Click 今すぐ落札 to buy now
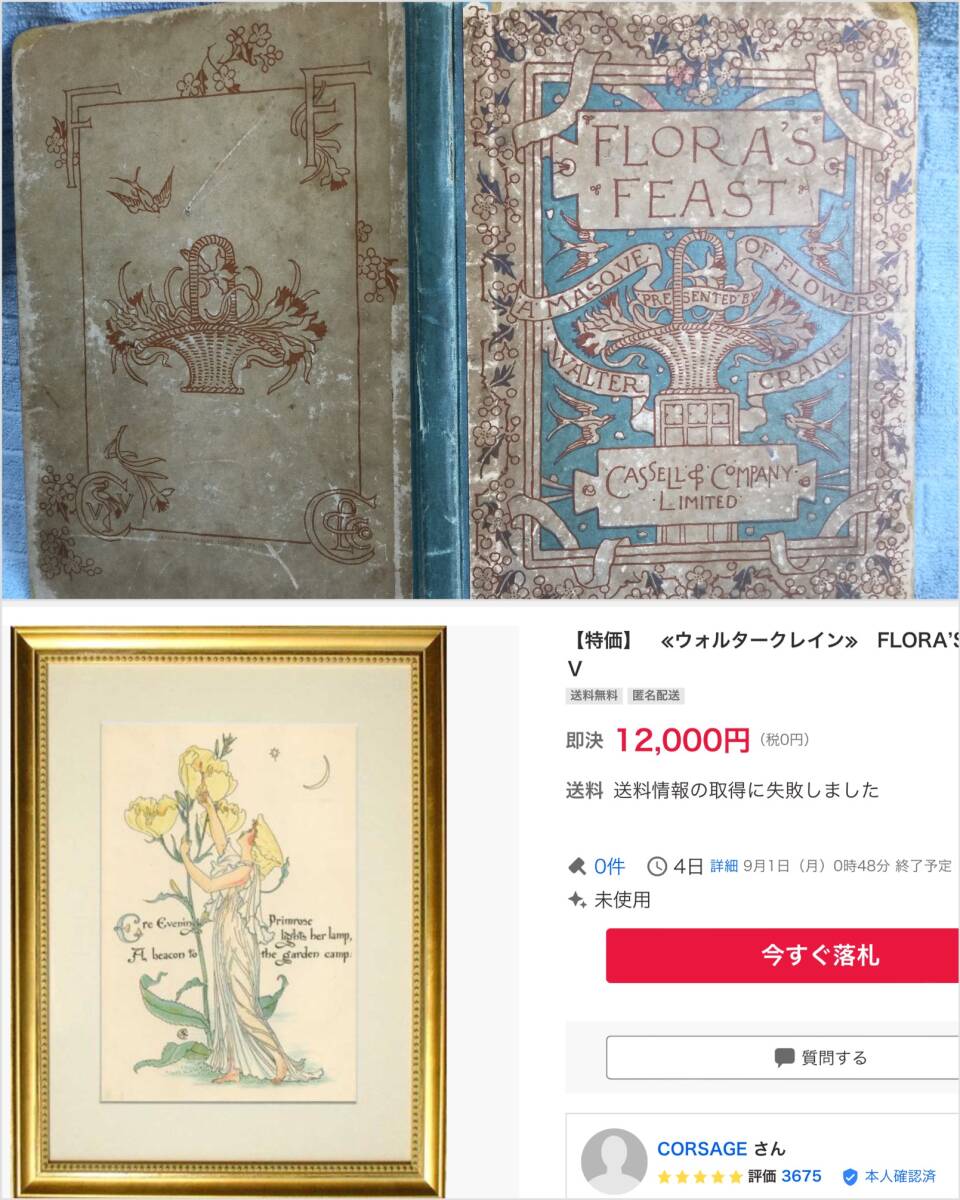 [x=783, y=955]
